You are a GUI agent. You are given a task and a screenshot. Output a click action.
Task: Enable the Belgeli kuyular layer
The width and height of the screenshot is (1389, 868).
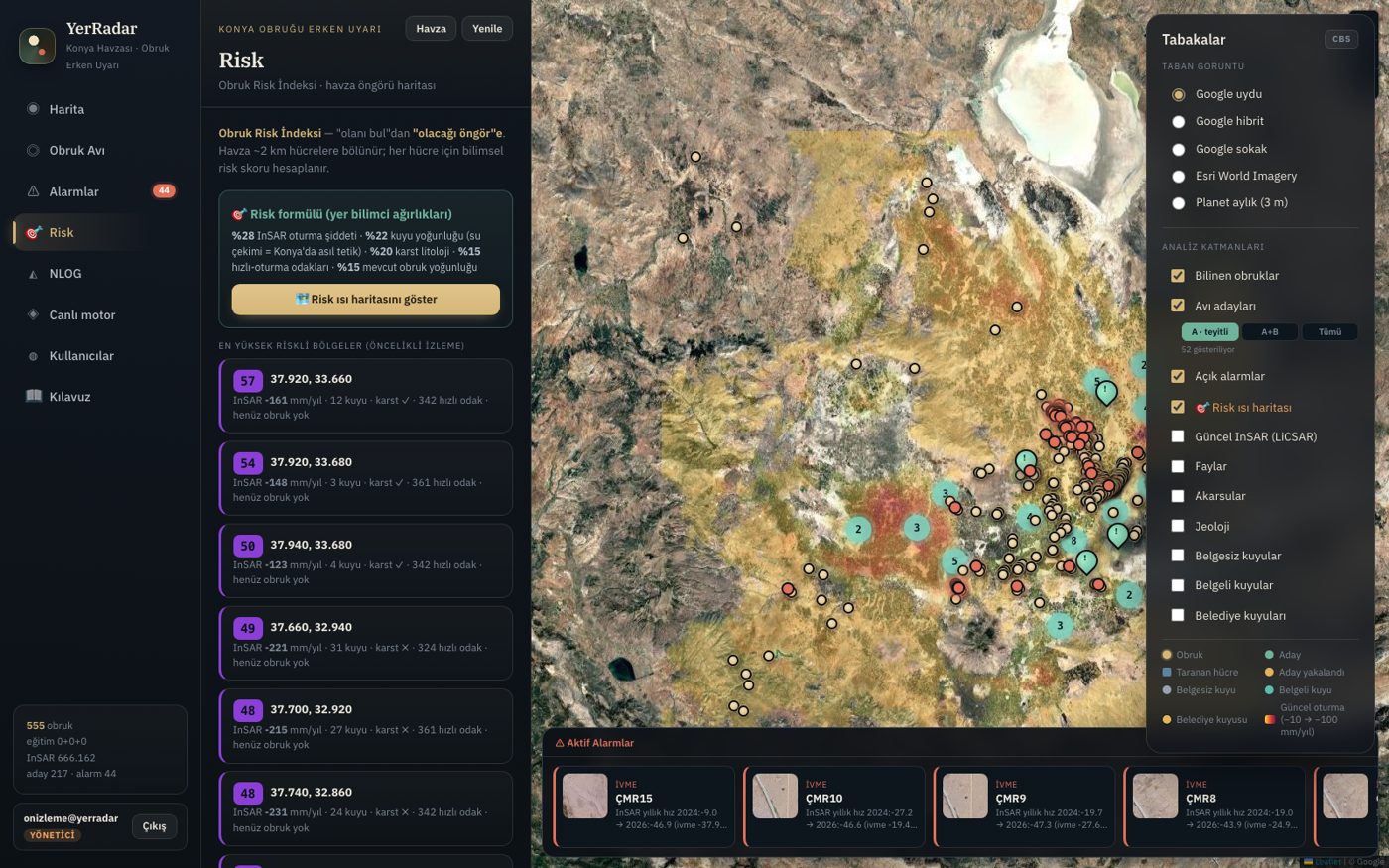pyautogui.click(x=1178, y=585)
